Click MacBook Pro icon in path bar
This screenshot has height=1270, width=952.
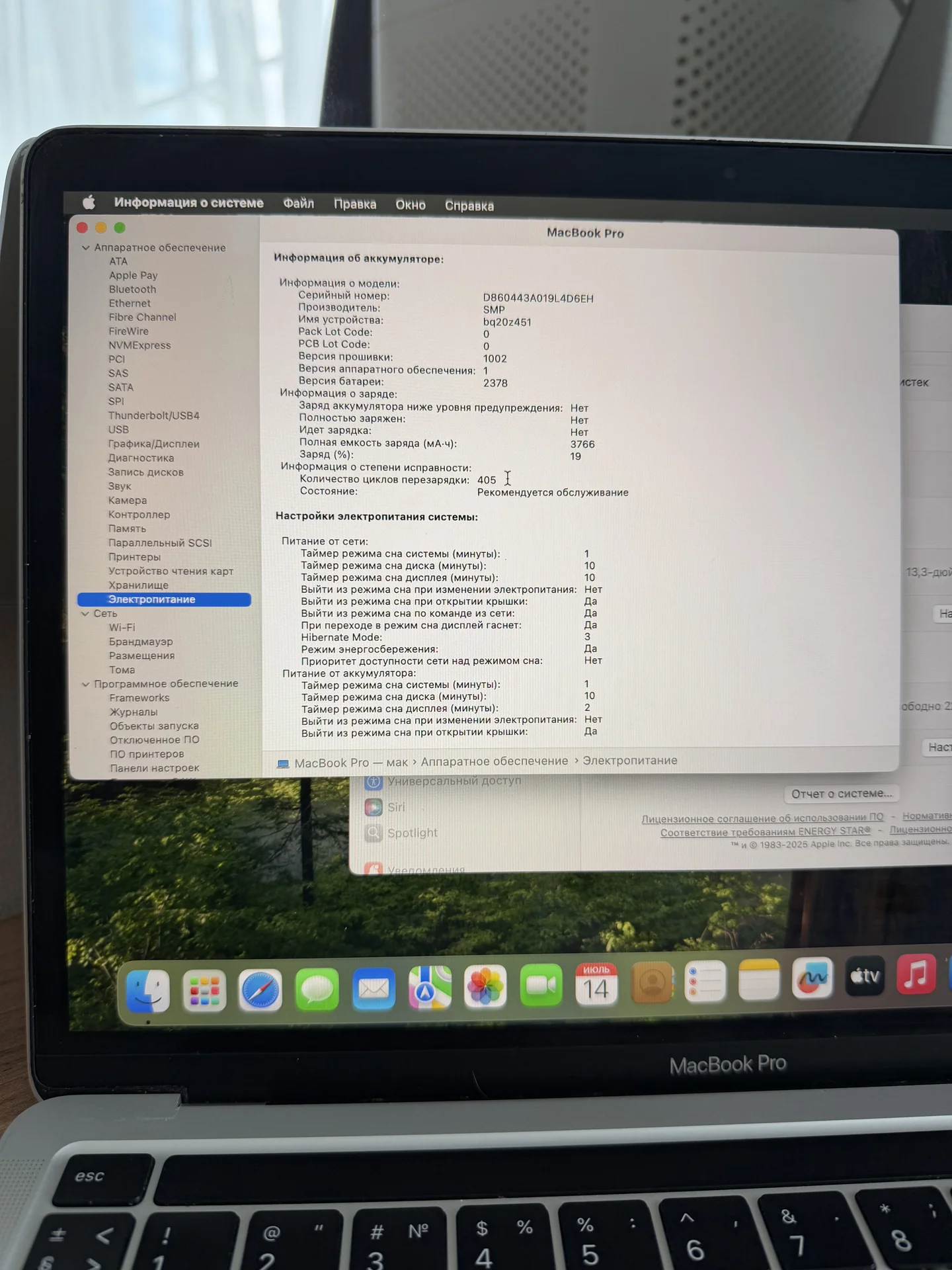(x=283, y=763)
